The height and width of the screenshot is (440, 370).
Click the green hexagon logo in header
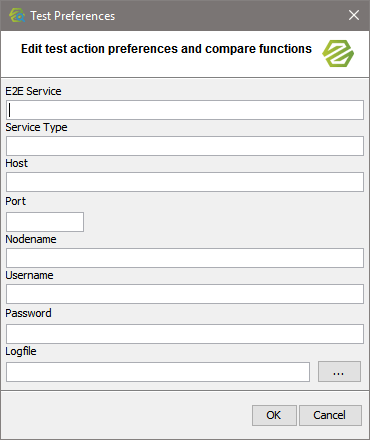tap(338, 53)
